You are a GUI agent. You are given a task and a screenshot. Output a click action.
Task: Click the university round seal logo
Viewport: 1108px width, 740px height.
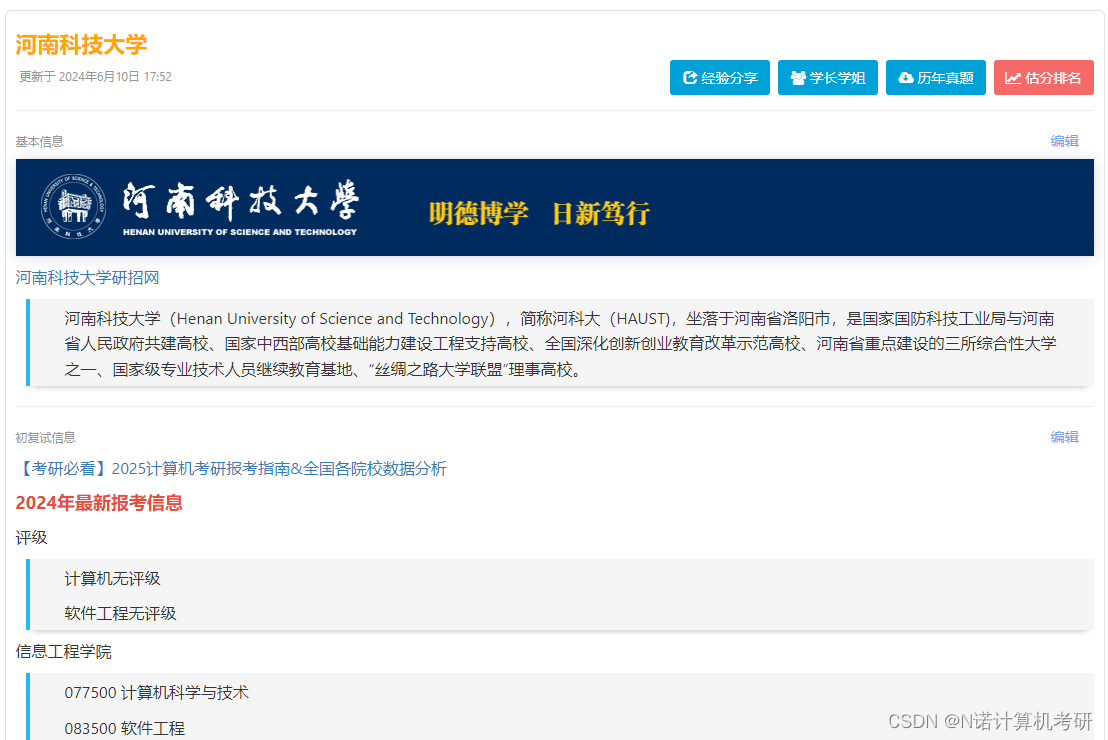point(73,206)
